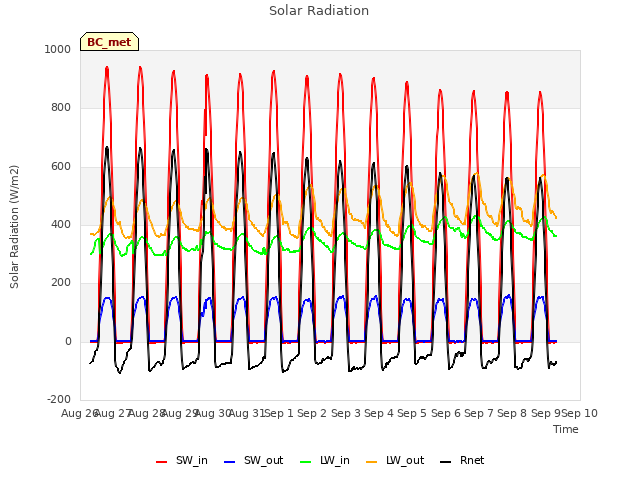The height and width of the screenshot is (480, 640).
Task: Click the Time axis label
Action: click(566, 429)
